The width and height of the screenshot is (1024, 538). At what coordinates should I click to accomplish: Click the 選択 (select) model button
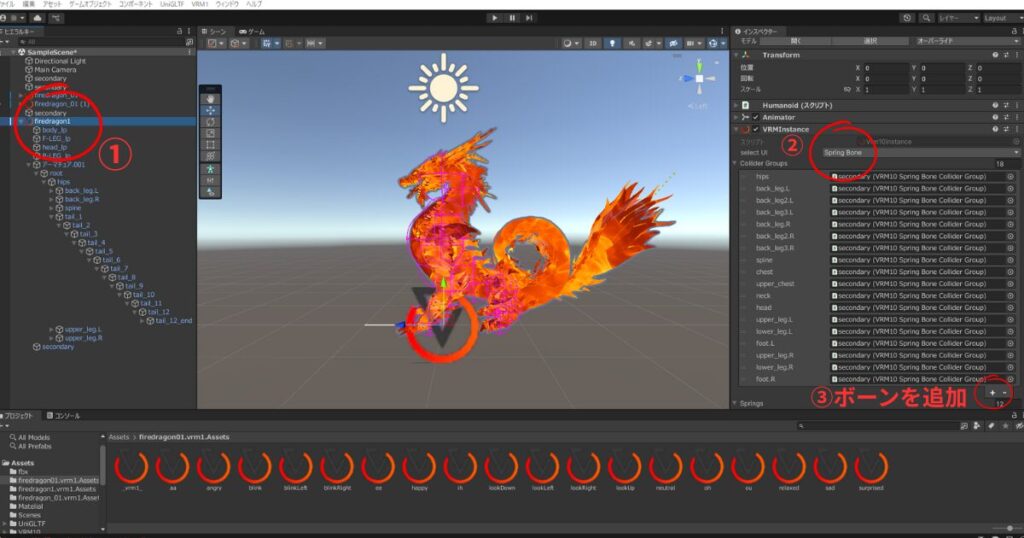coord(870,40)
